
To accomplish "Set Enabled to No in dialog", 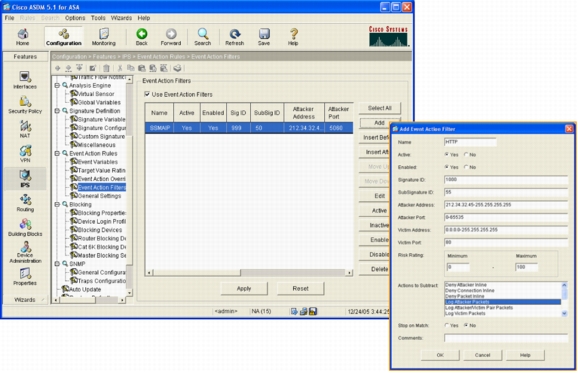I will 466,167.
